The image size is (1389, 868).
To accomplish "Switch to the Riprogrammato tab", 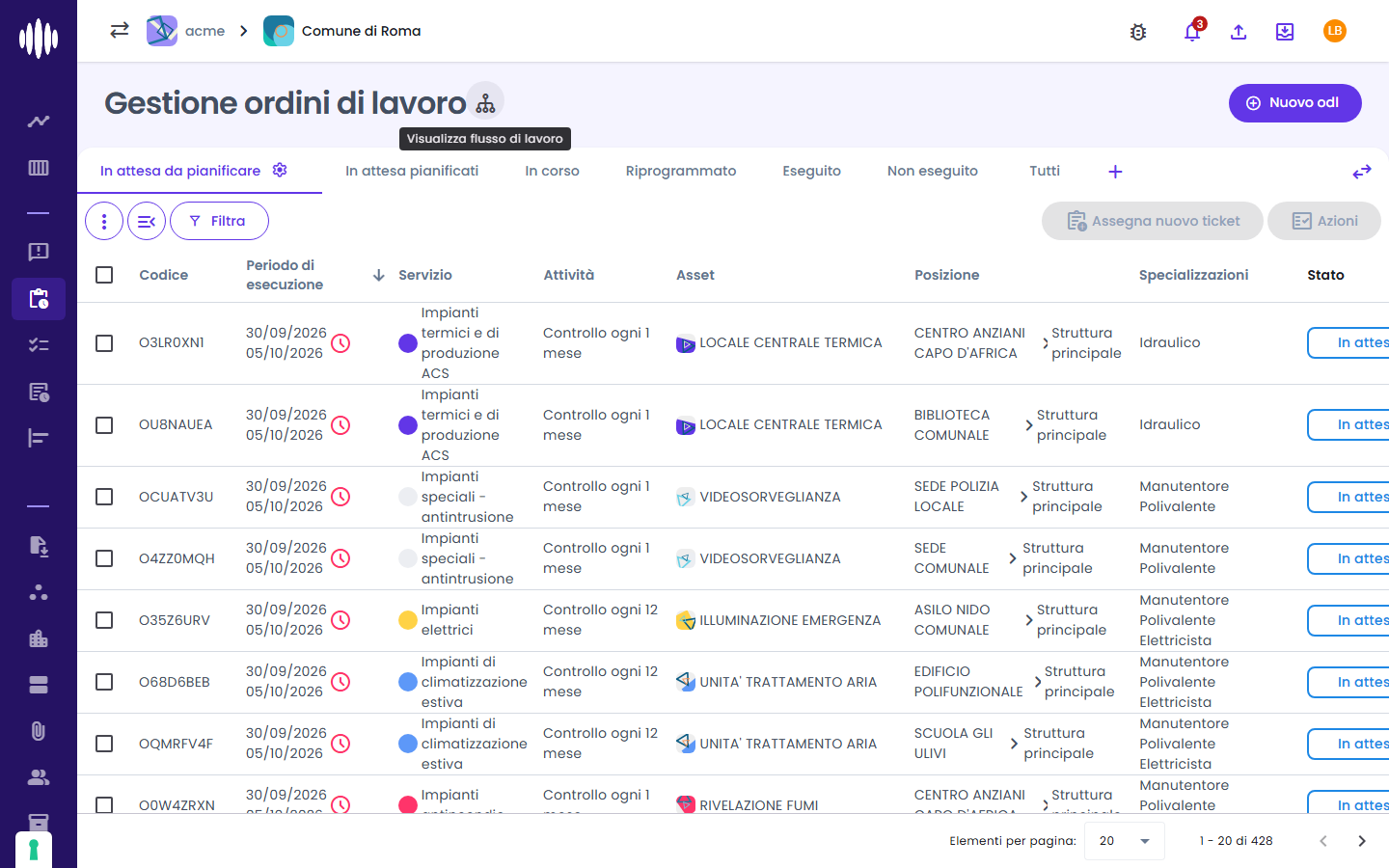I will point(681,171).
